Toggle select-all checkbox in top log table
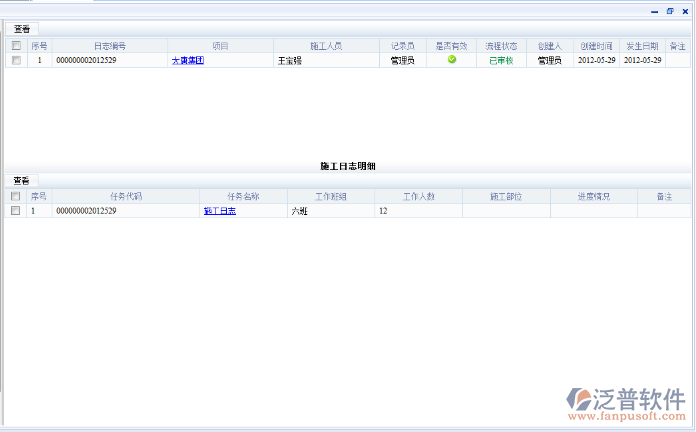696x432 pixels. pyautogui.click(x=15, y=46)
